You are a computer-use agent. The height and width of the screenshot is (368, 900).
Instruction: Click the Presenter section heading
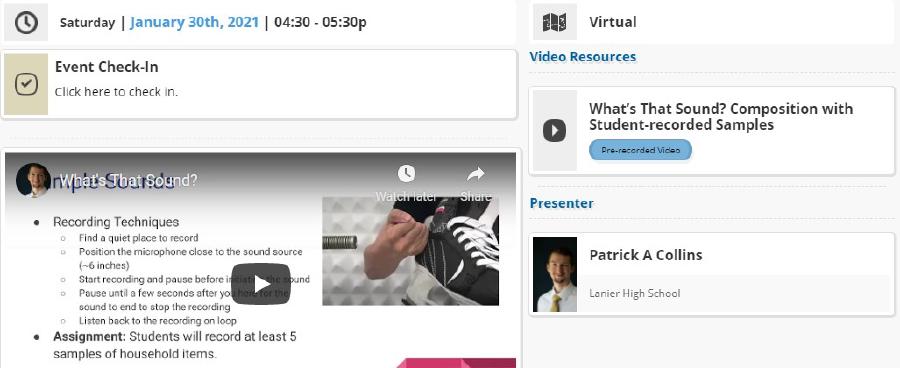561,203
